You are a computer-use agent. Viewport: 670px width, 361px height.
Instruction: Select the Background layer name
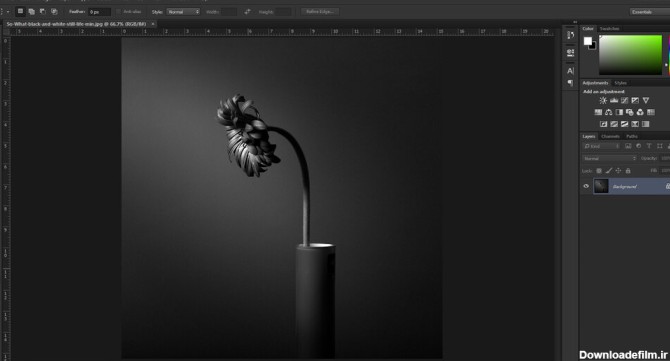[625, 187]
